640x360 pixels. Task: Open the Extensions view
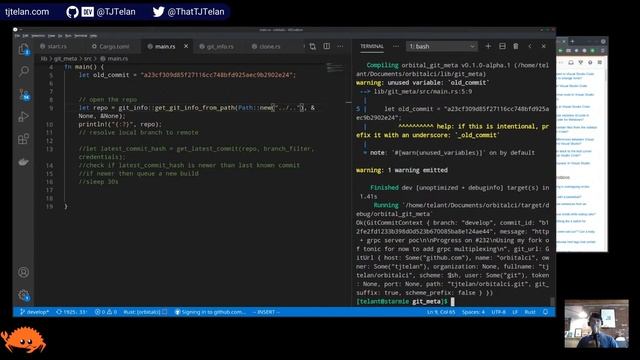pos(24,139)
